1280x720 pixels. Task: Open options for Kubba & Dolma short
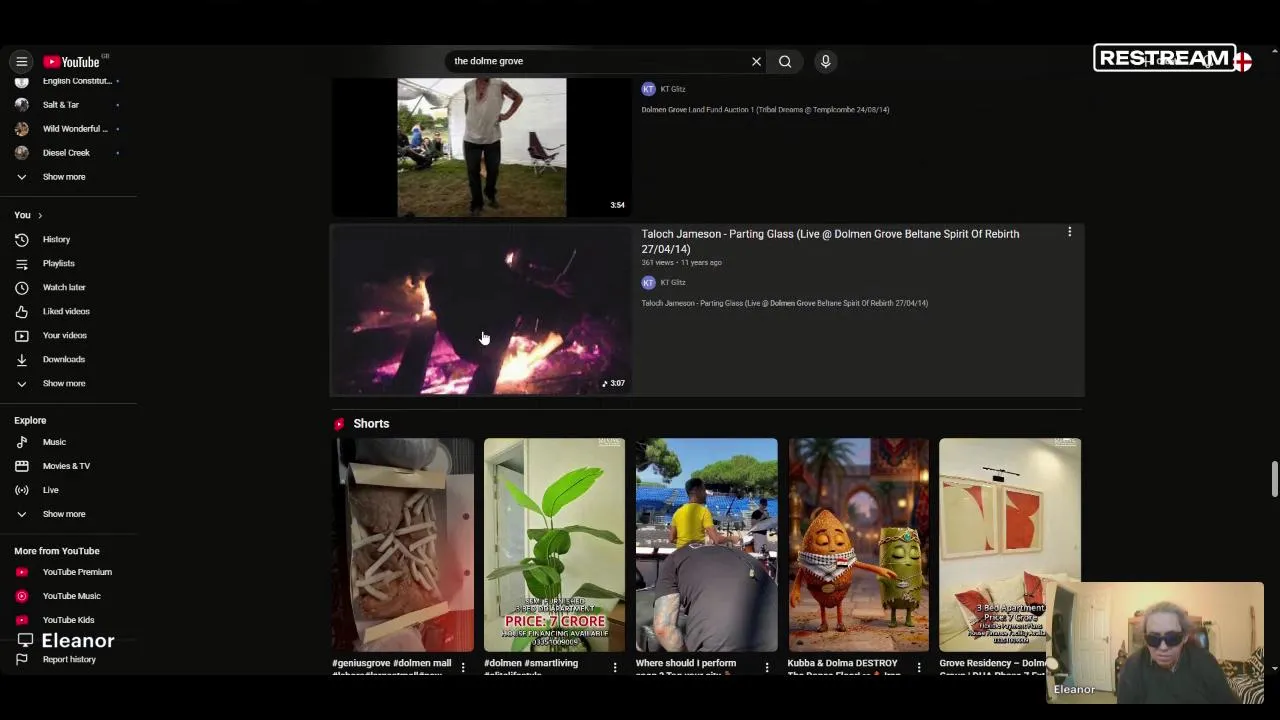click(919, 667)
